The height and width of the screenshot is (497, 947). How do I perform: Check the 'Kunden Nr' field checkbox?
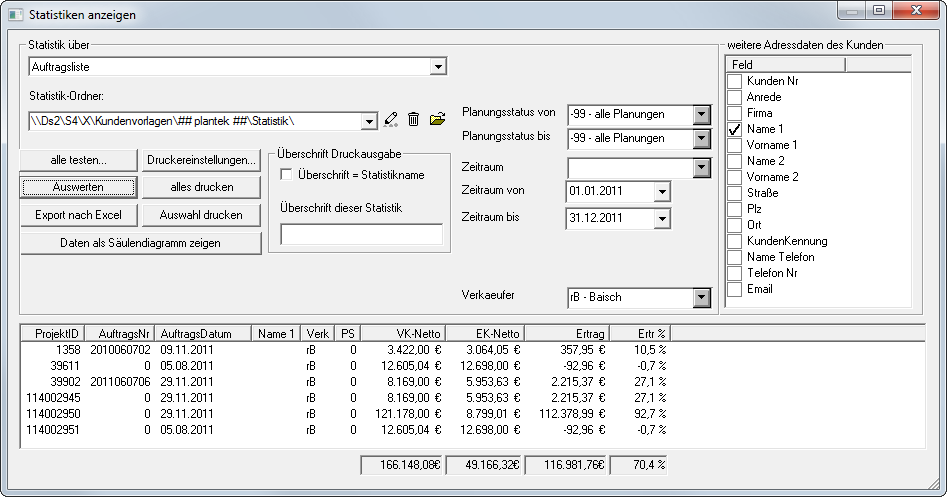[x=734, y=81]
